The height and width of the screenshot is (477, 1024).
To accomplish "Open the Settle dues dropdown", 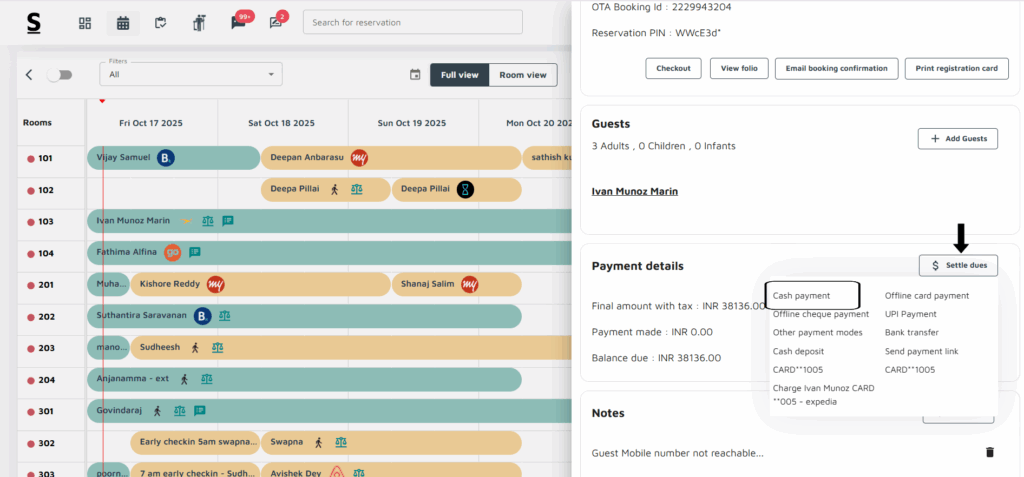I will tap(958, 265).
